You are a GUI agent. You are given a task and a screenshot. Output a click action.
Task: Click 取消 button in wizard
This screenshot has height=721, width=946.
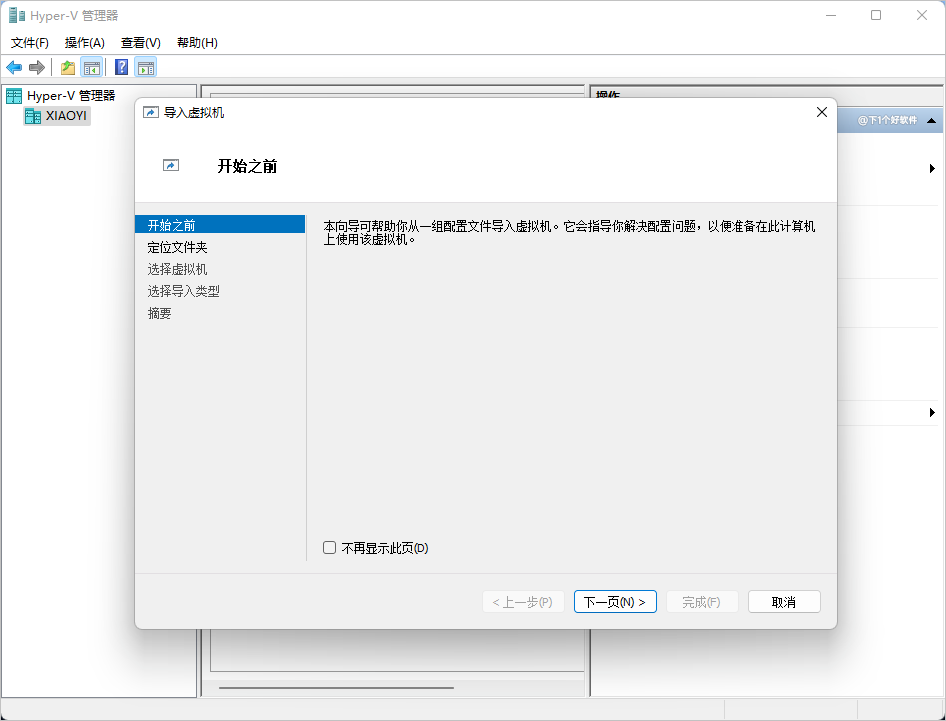pos(784,602)
